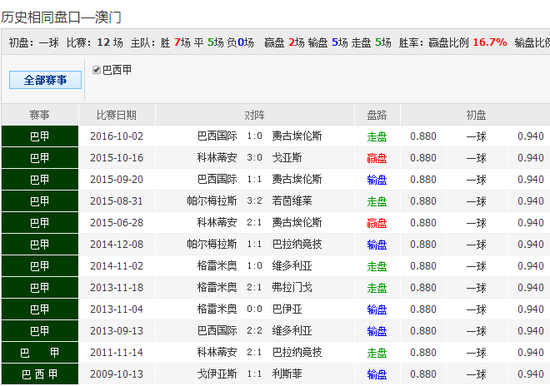Select the date 2016-10-02

[x=116, y=136]
